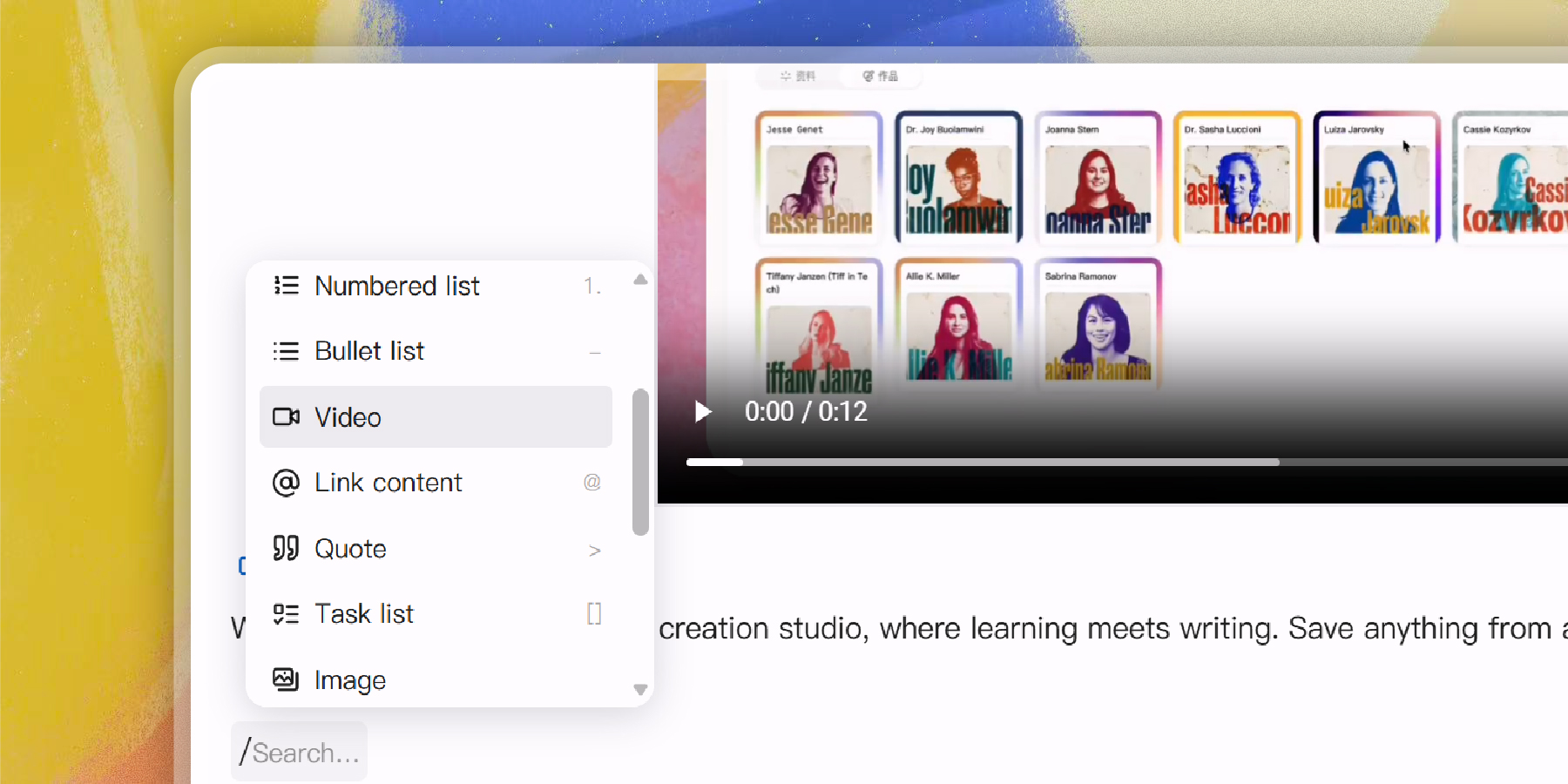Open the Jesse Genet portrait card
This screenshot has height=784, width=1568.
(x=818, y=178)
